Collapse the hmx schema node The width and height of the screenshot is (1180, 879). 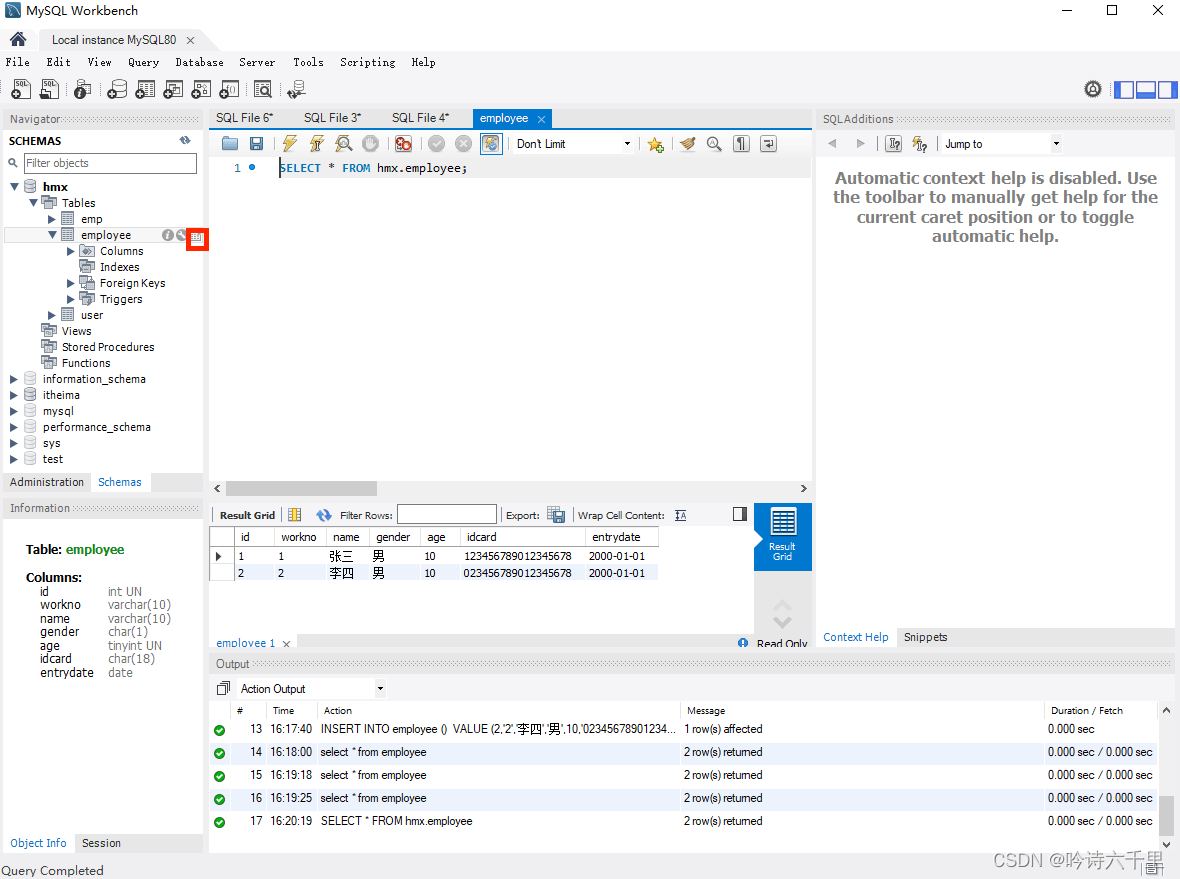click(x=14, y=187)
